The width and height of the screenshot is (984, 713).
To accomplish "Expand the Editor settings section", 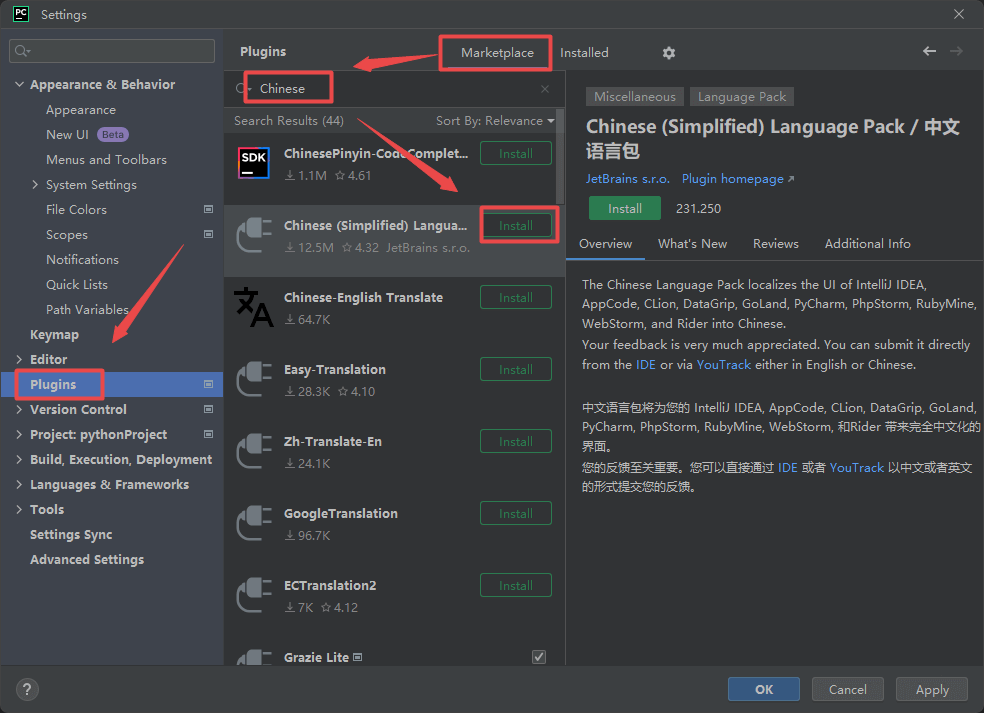I will 20,359.
